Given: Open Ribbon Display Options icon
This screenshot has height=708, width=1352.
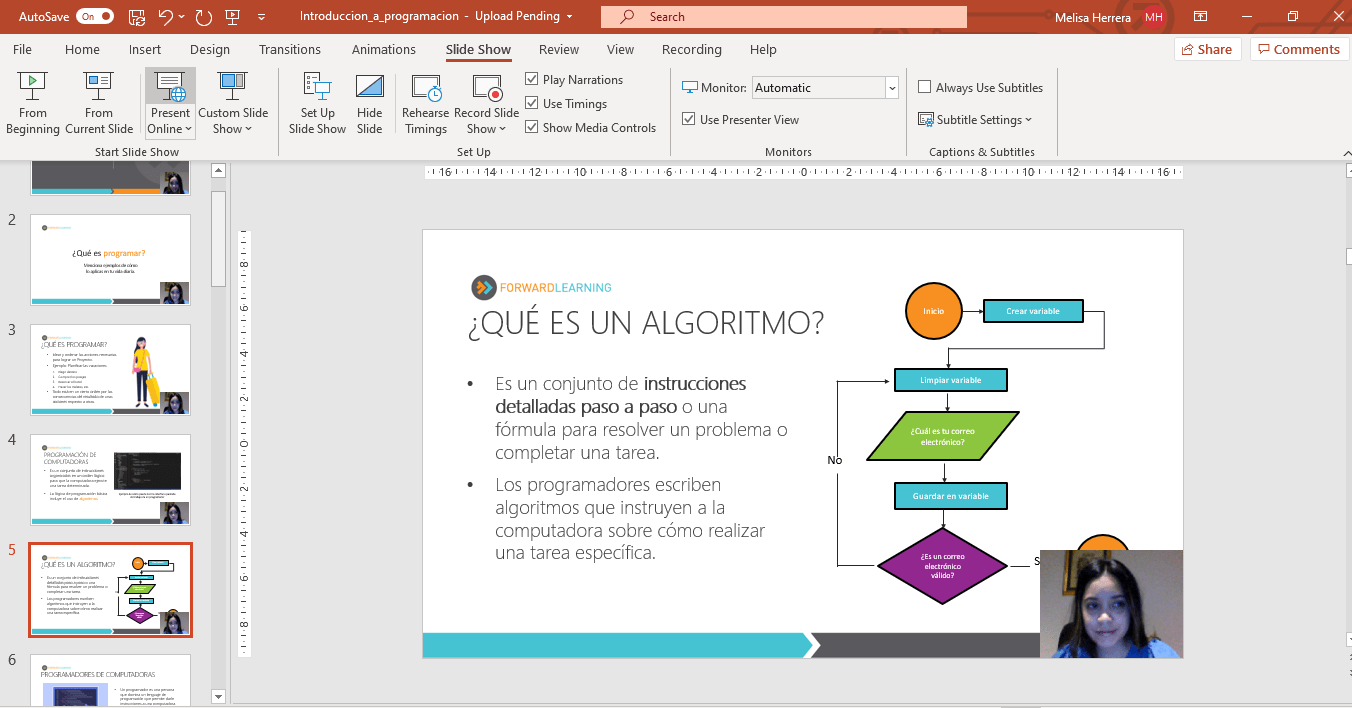Looking at the screenshot, I should click(x=1201, y=16).
